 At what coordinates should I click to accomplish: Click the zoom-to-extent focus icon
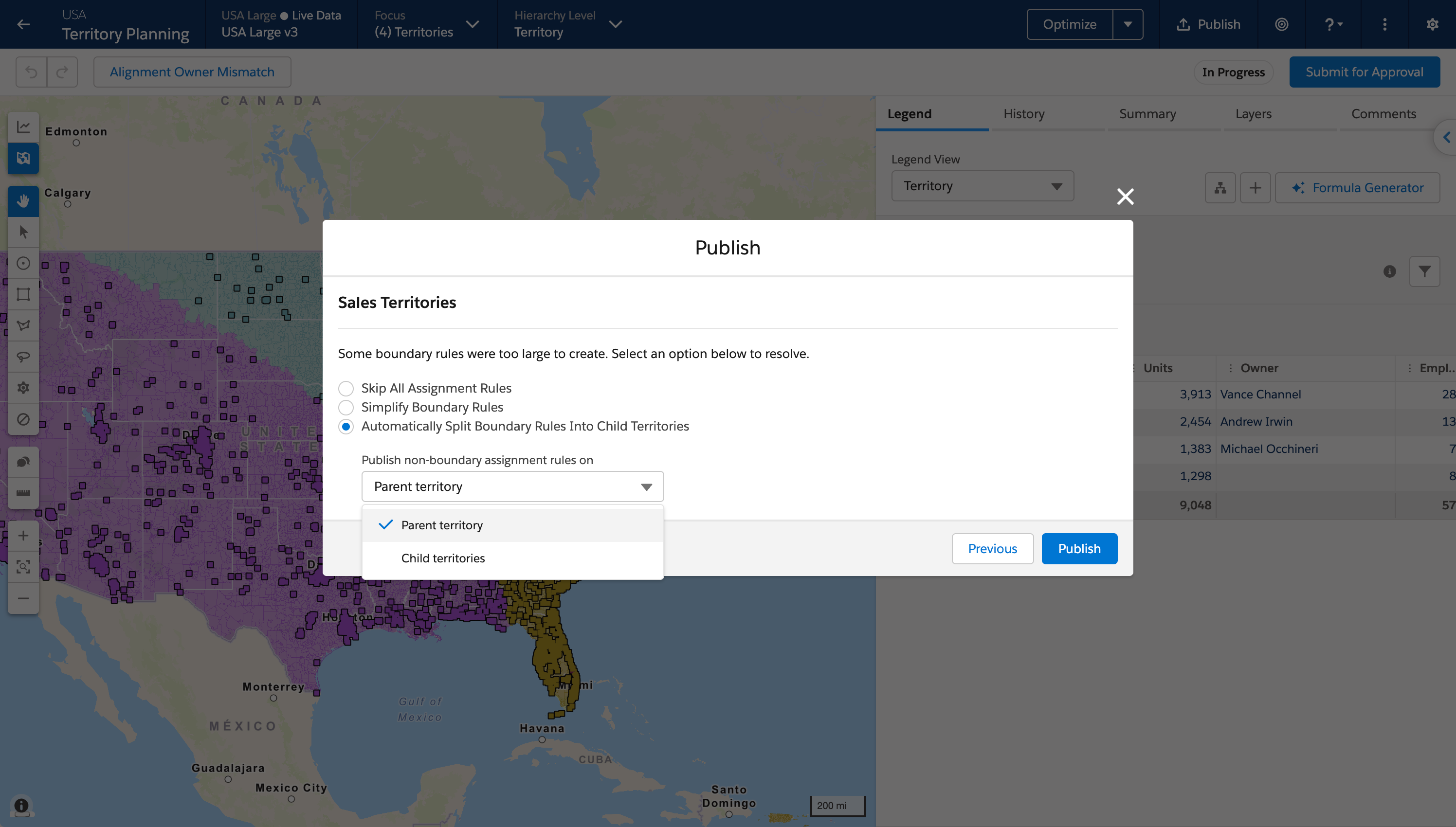(23, 567)
